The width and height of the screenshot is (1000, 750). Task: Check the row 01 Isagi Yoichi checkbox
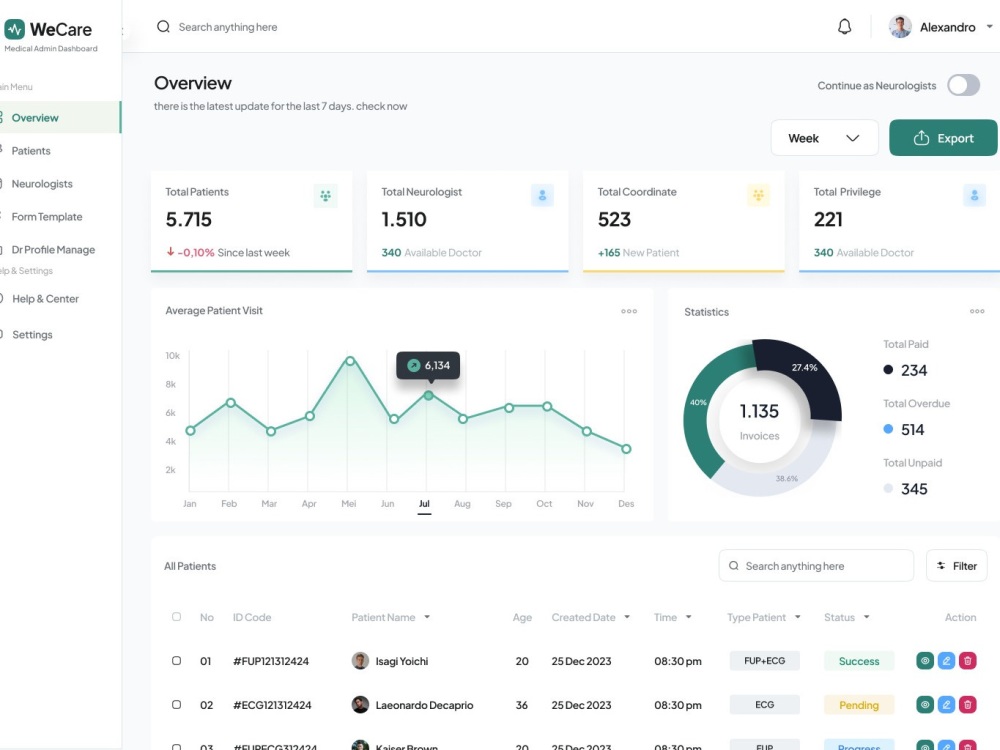[x=176, y=661]
